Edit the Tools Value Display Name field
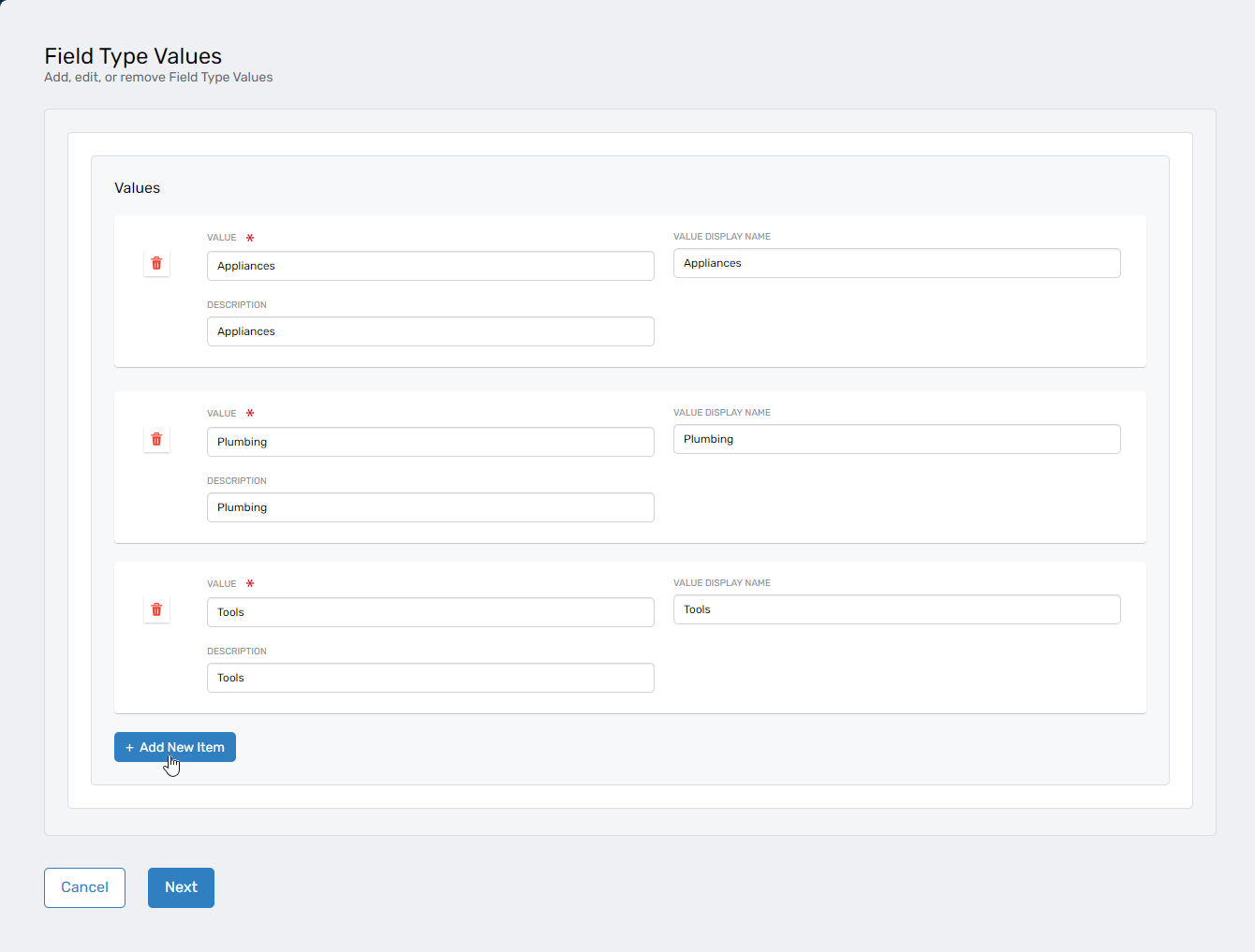 [x=896, y=609]
